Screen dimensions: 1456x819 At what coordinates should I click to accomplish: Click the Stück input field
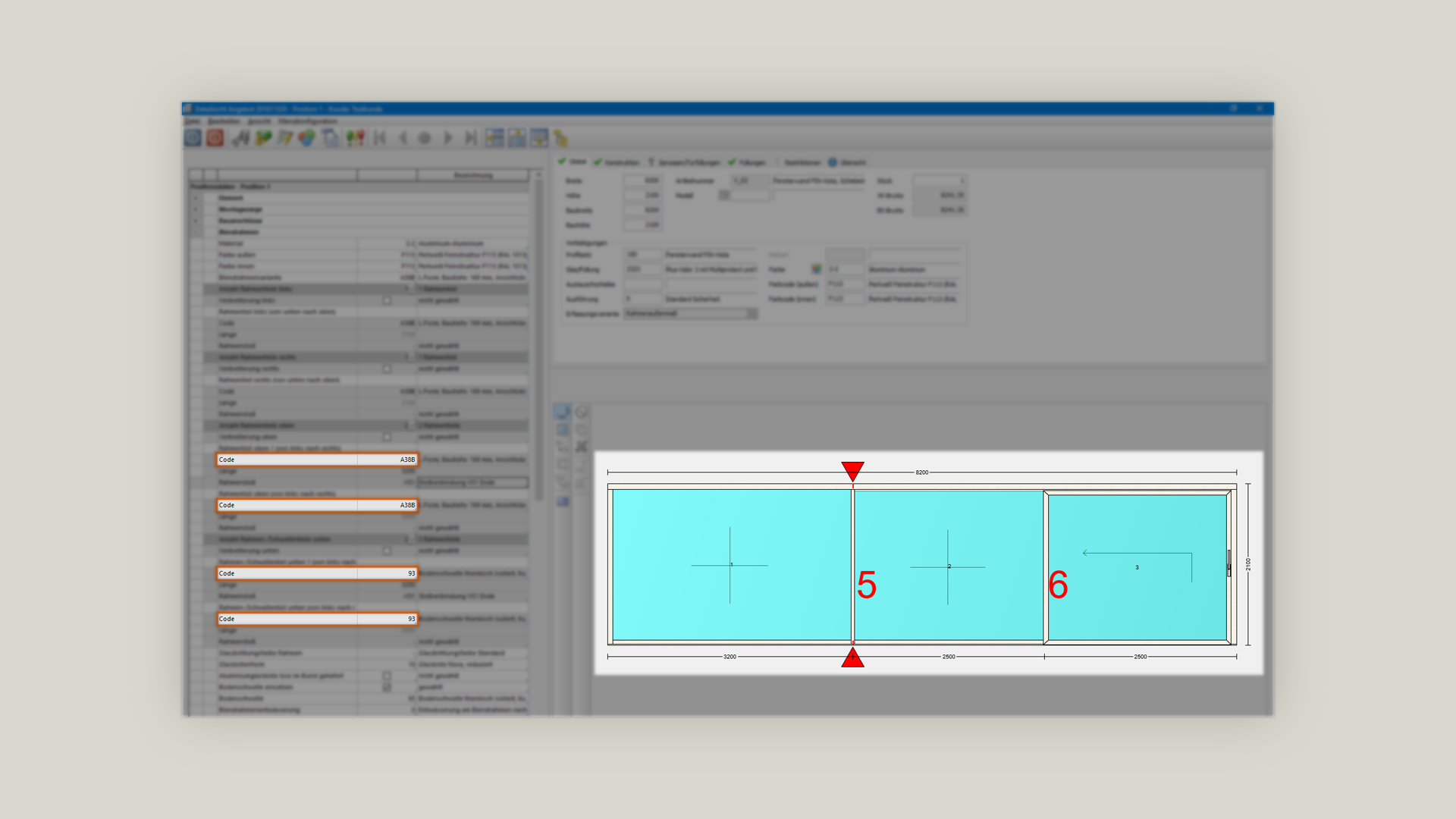tap(940, 180)
